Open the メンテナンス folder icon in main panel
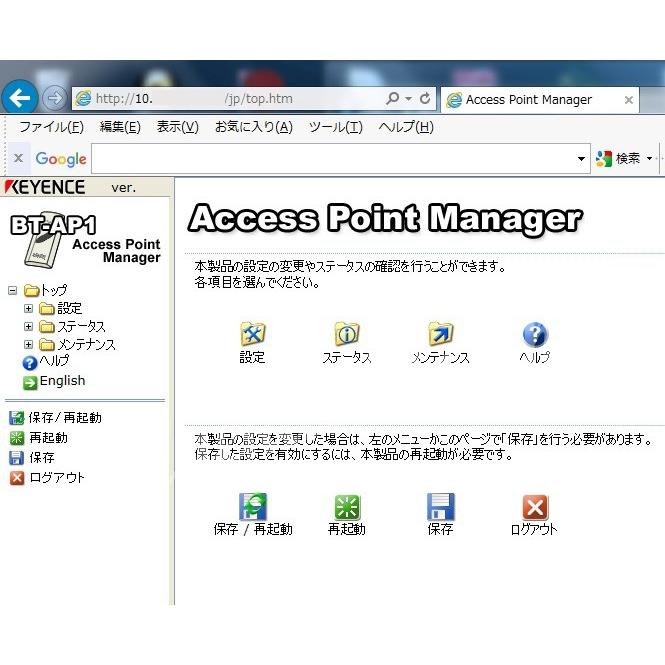This screenshot has width=665, height=665. click(x=440, y=334)
